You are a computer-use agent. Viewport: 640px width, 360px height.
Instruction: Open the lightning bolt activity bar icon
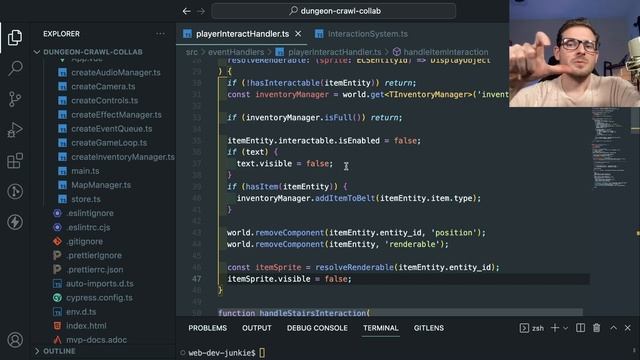[15, 222]
